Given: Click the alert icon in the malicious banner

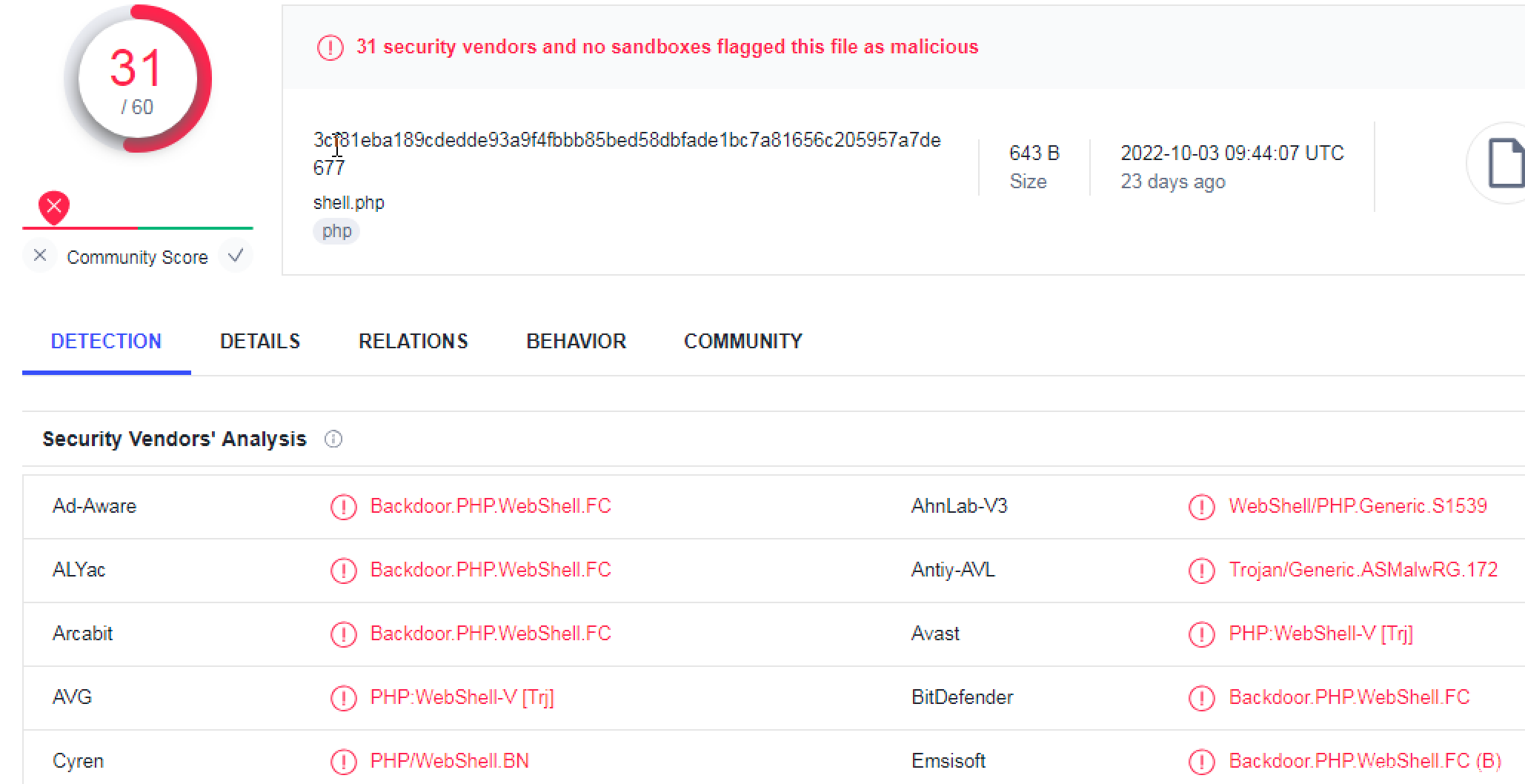Looking at the screenshot, I should pos(330,47).
